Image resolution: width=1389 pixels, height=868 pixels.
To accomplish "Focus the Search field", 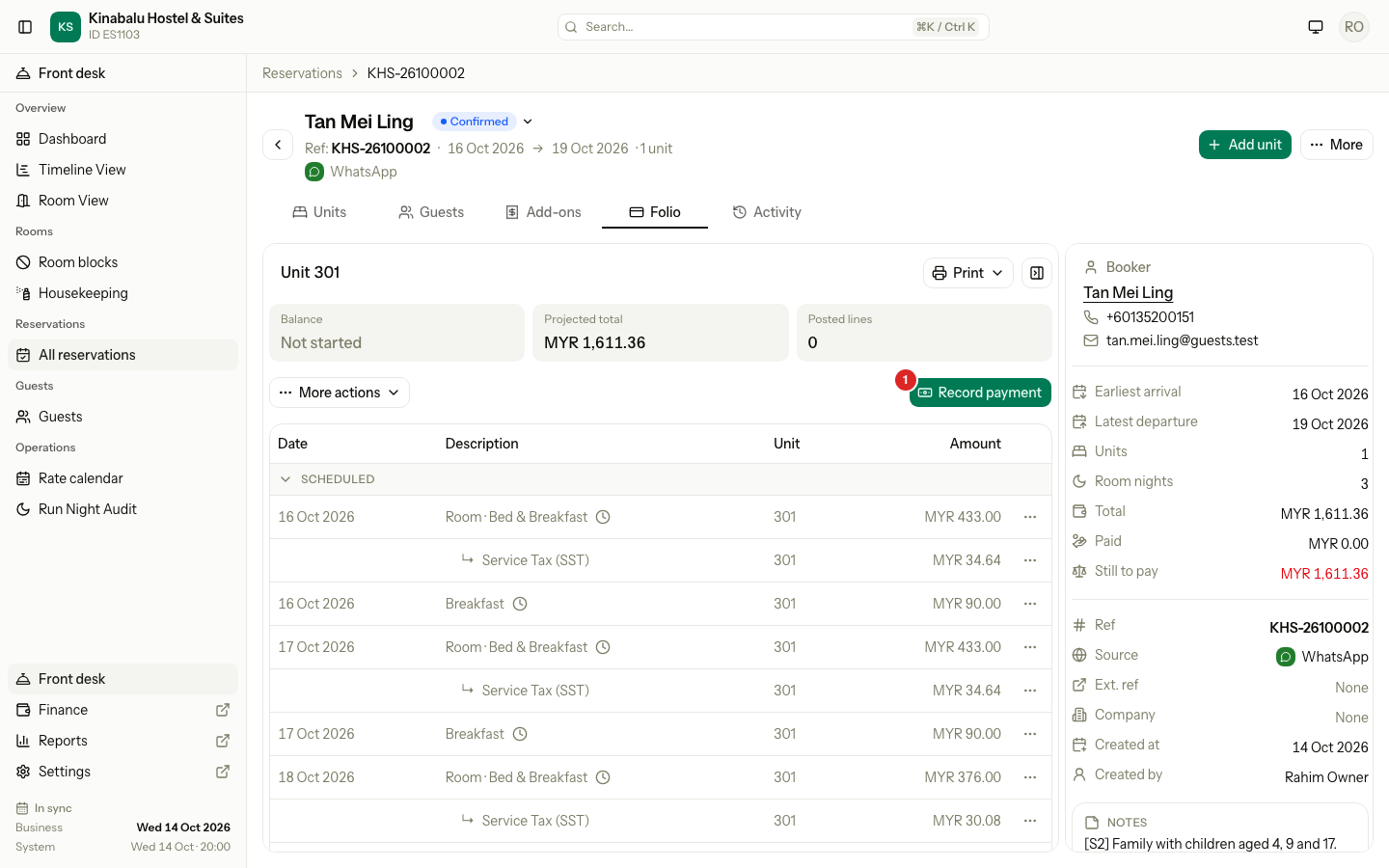I will tap(774, 27).
